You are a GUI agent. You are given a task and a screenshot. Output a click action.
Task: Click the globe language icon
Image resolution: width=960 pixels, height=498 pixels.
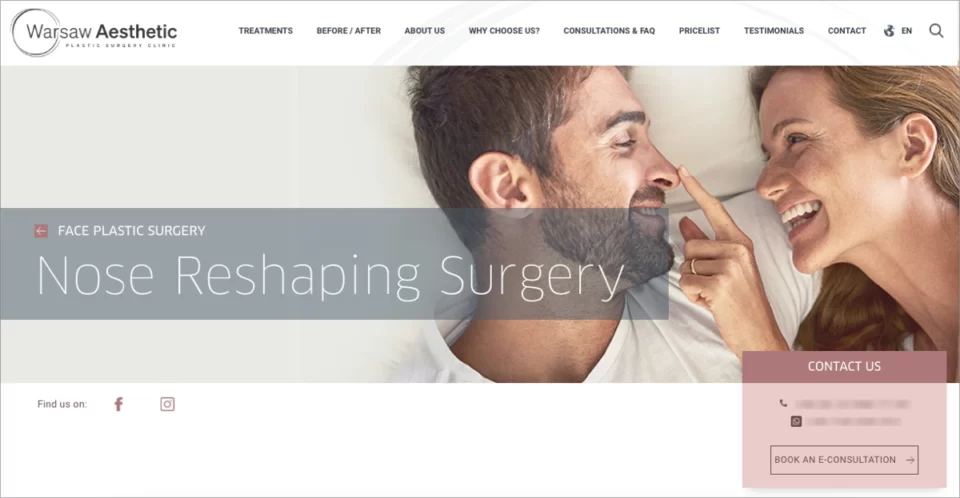click(889, 31)
